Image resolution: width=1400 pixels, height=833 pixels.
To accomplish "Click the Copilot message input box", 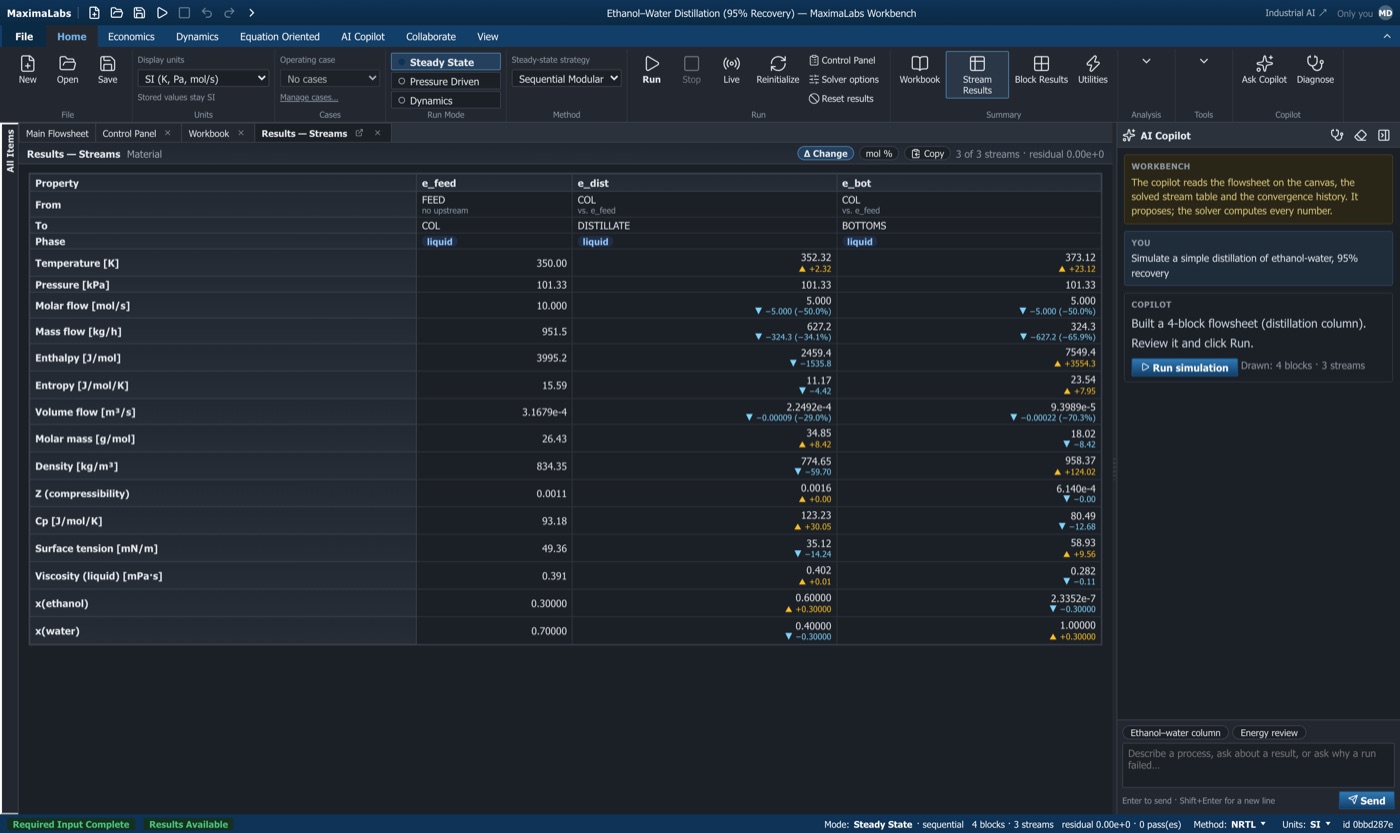I will [1258, 765].
